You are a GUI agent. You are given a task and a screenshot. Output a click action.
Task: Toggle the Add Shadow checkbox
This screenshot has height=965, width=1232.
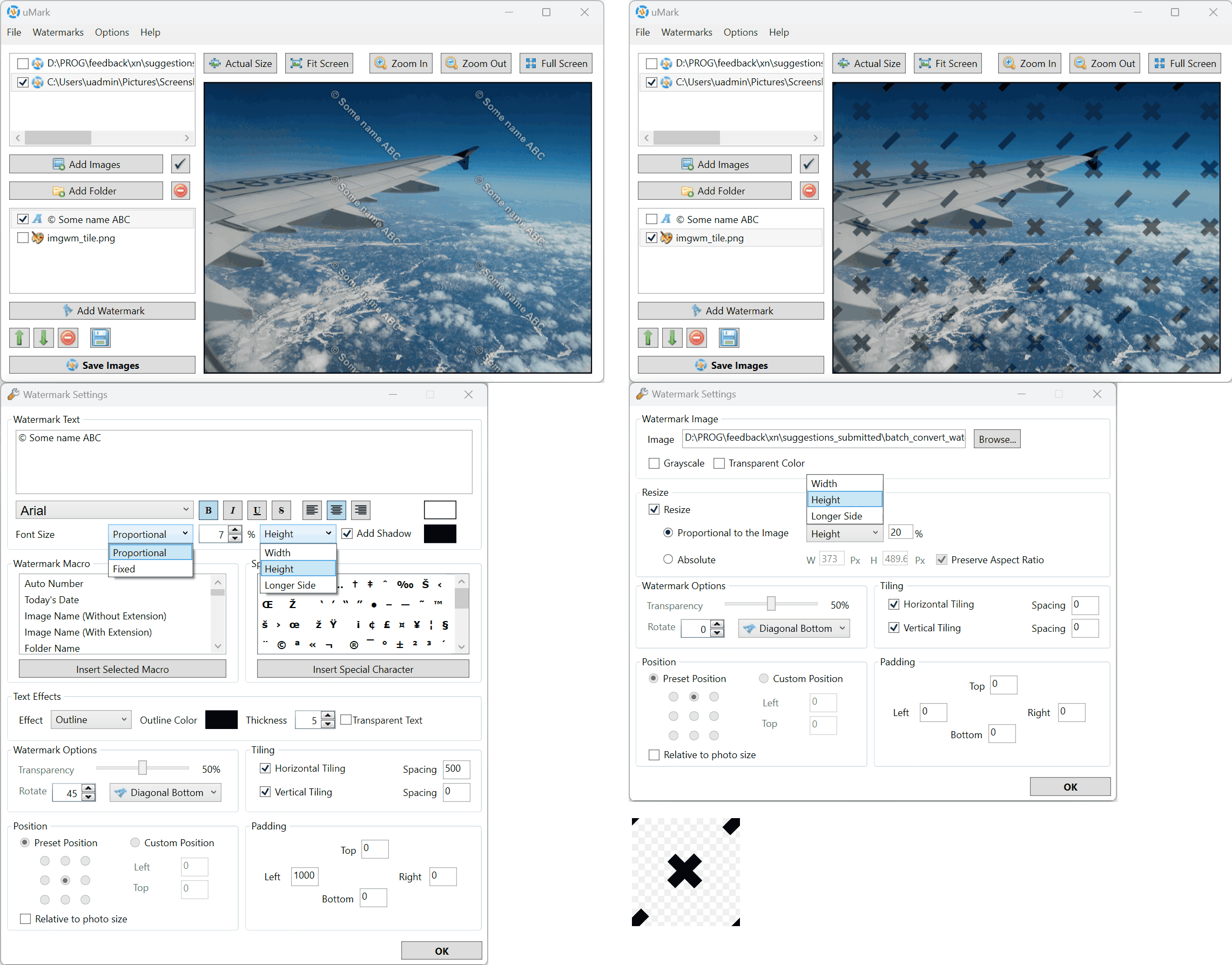pyautogui.click(x=347, y=534)
